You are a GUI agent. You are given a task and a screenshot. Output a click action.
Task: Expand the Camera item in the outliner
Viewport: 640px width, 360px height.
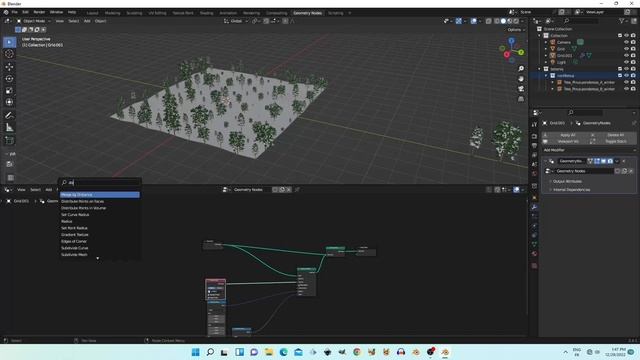pyautogui.click(x=546, y=42)
